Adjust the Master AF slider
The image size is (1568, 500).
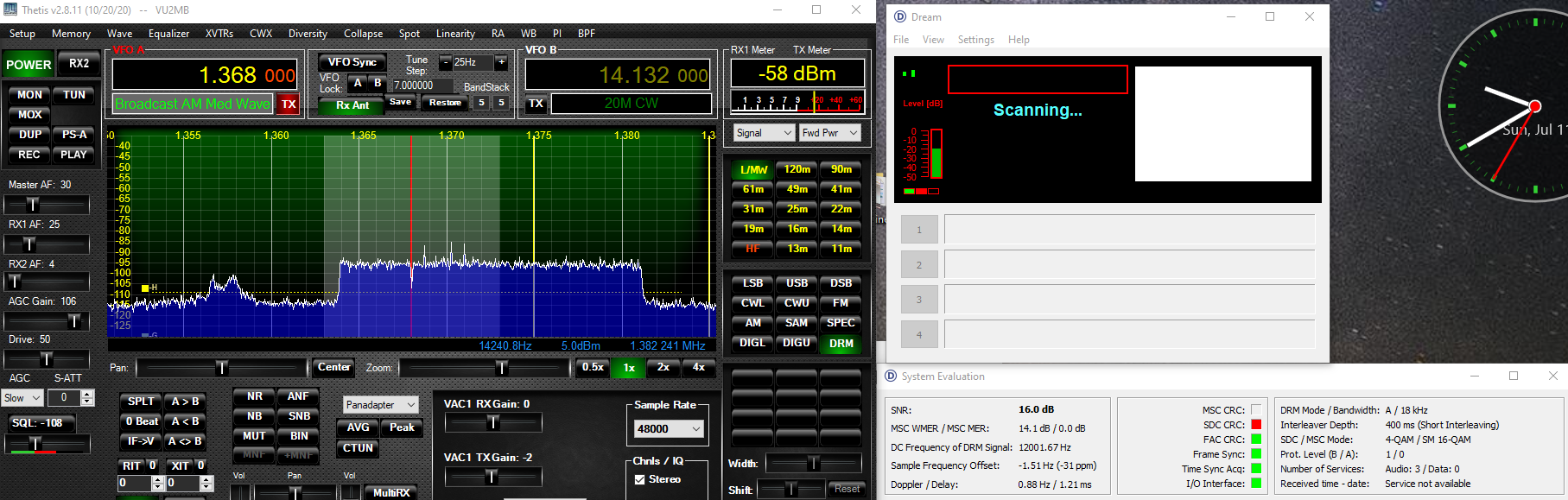tap(33, 205)
